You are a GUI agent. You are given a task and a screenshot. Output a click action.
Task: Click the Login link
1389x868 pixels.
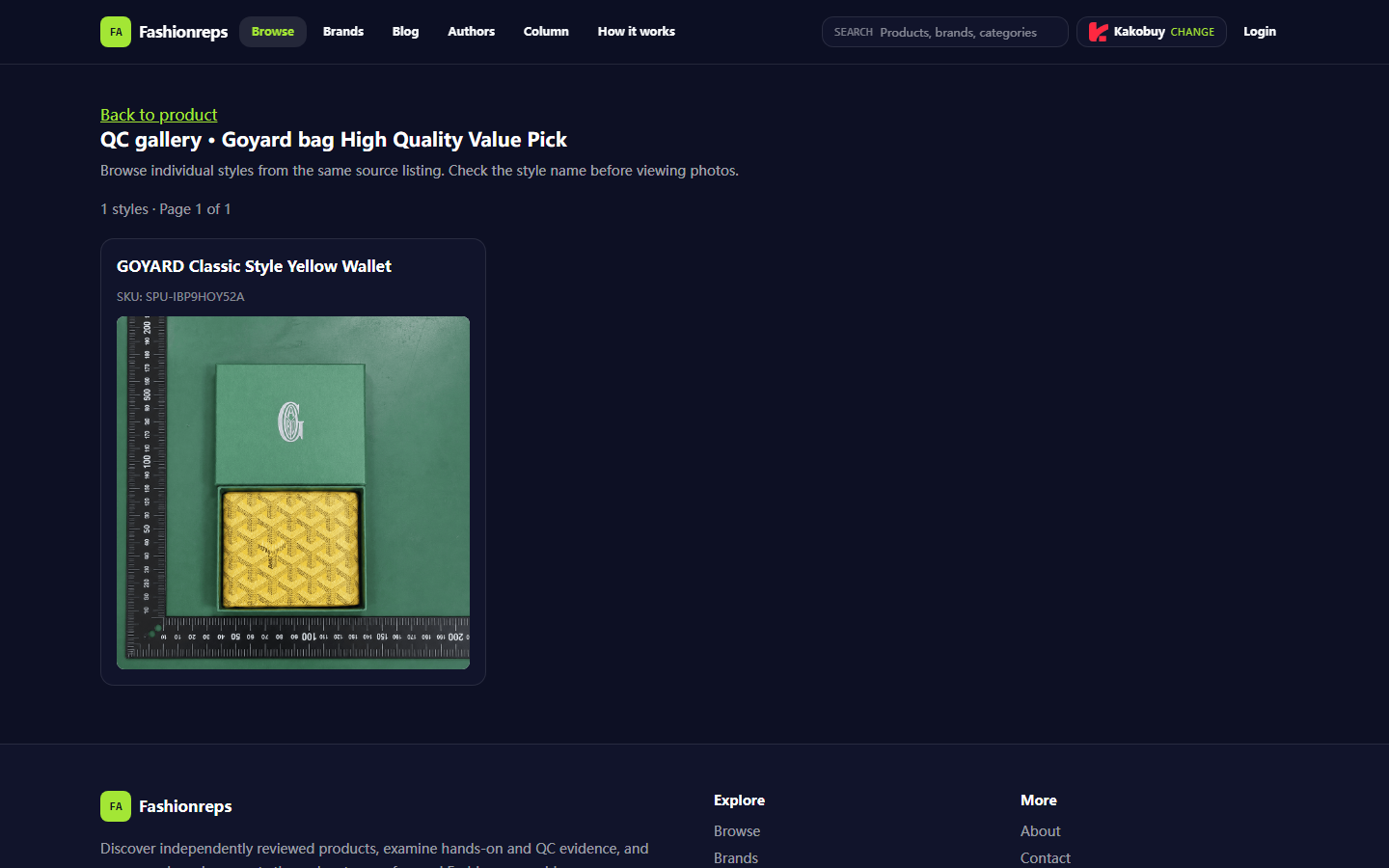pos(1260,32)
